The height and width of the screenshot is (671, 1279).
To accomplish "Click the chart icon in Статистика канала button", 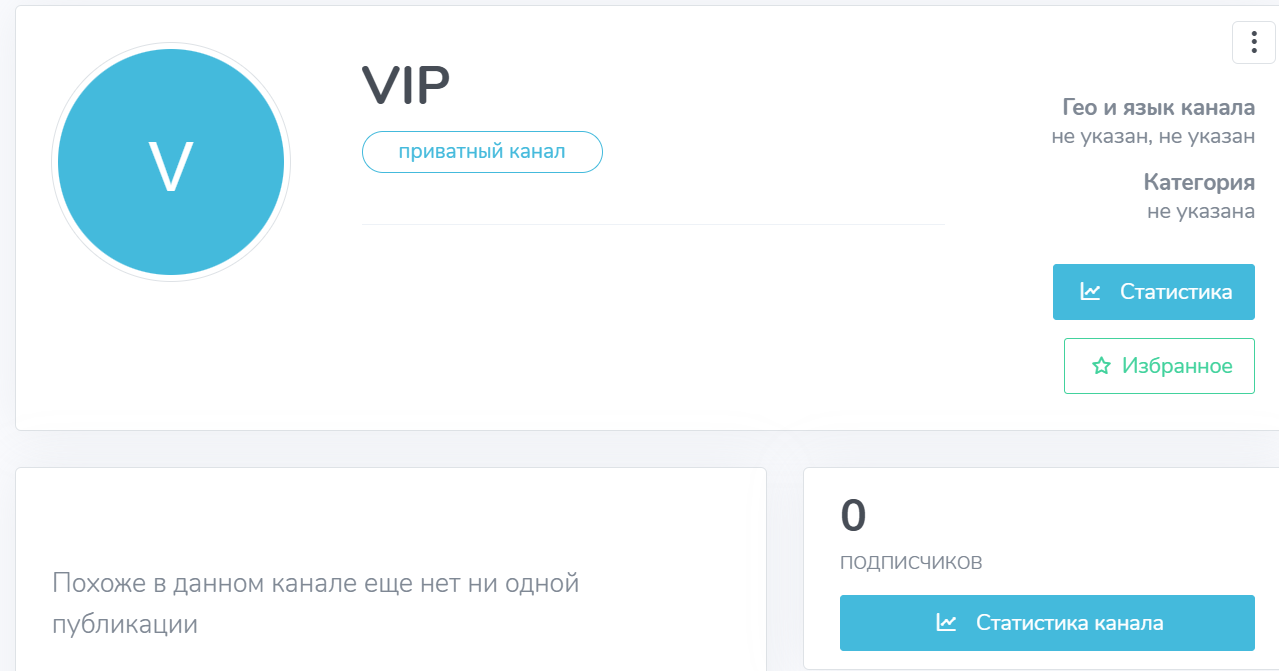I will [946, 622].
